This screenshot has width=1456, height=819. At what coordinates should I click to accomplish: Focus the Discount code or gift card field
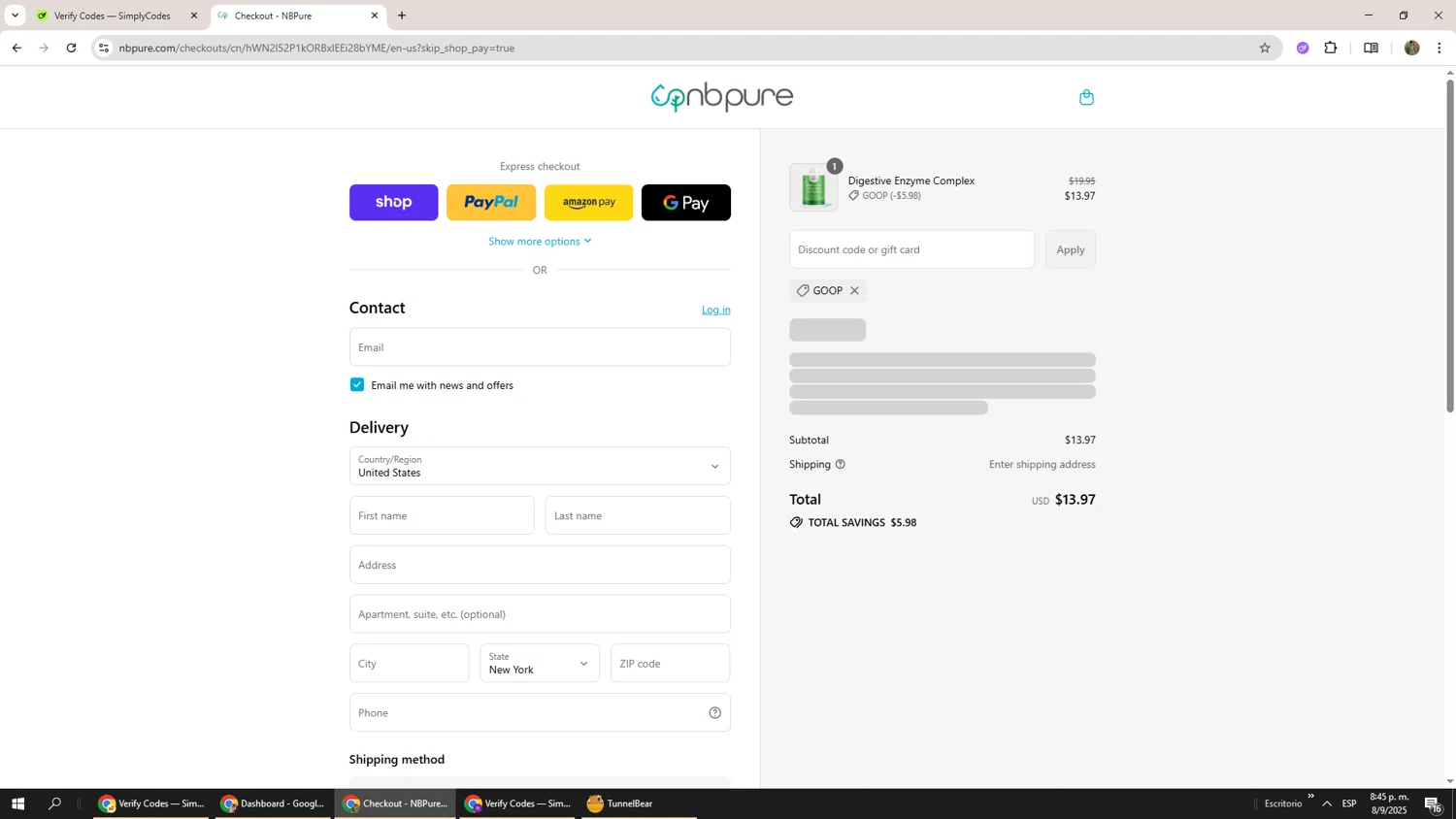pos(911,249)
